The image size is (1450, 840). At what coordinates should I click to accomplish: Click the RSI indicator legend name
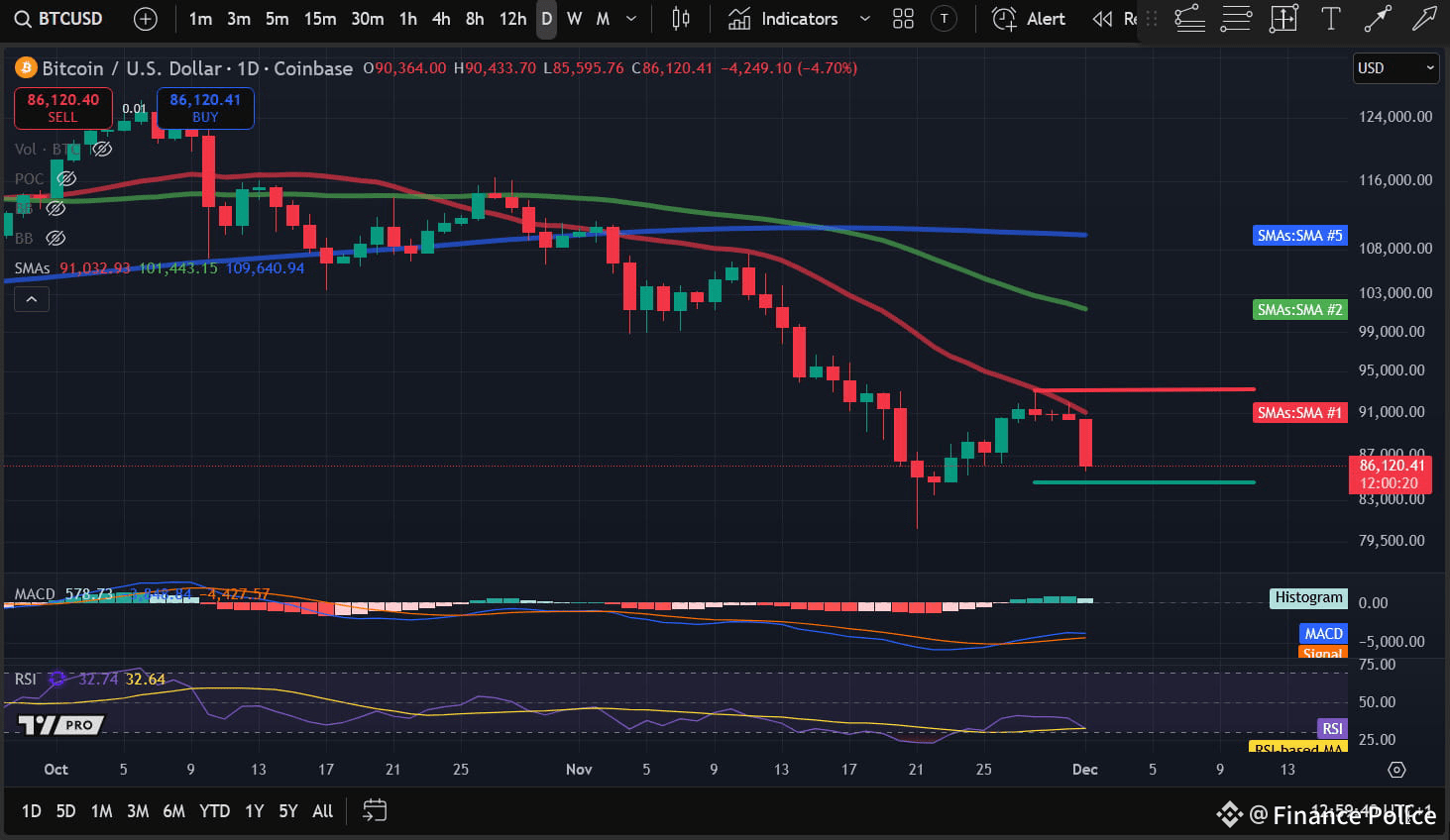point(25,680)
